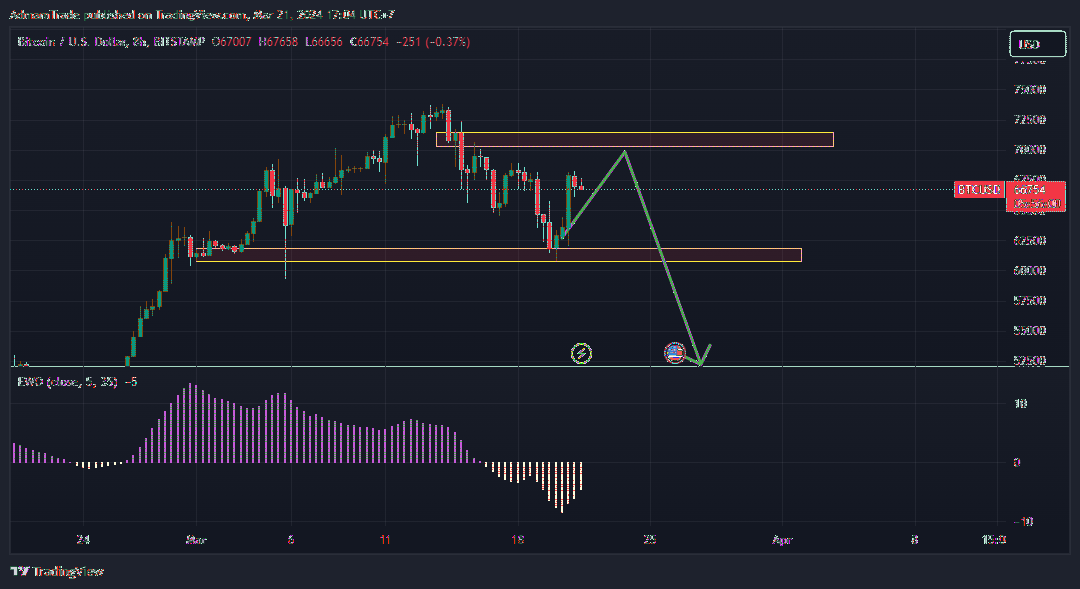
Task: Click the lightning bolt event icon
Action: (581, 354)
